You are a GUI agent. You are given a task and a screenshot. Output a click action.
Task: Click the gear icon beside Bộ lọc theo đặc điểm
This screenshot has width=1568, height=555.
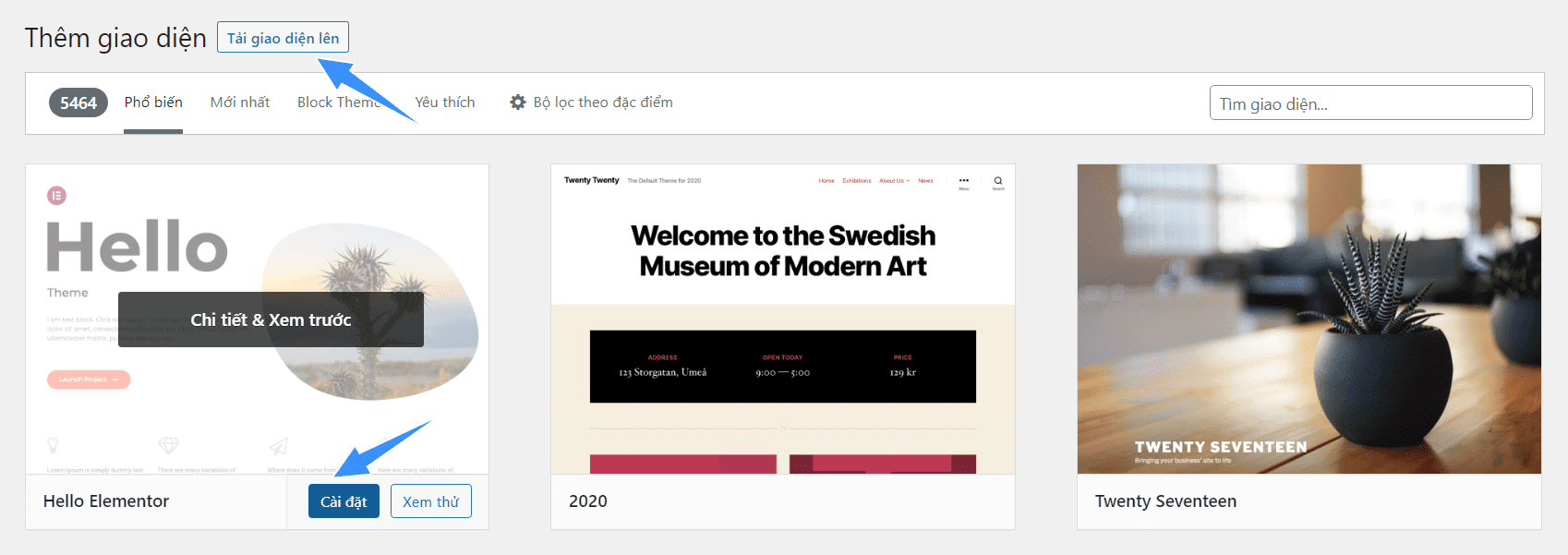pyautogui.click(x=518, y=103)
